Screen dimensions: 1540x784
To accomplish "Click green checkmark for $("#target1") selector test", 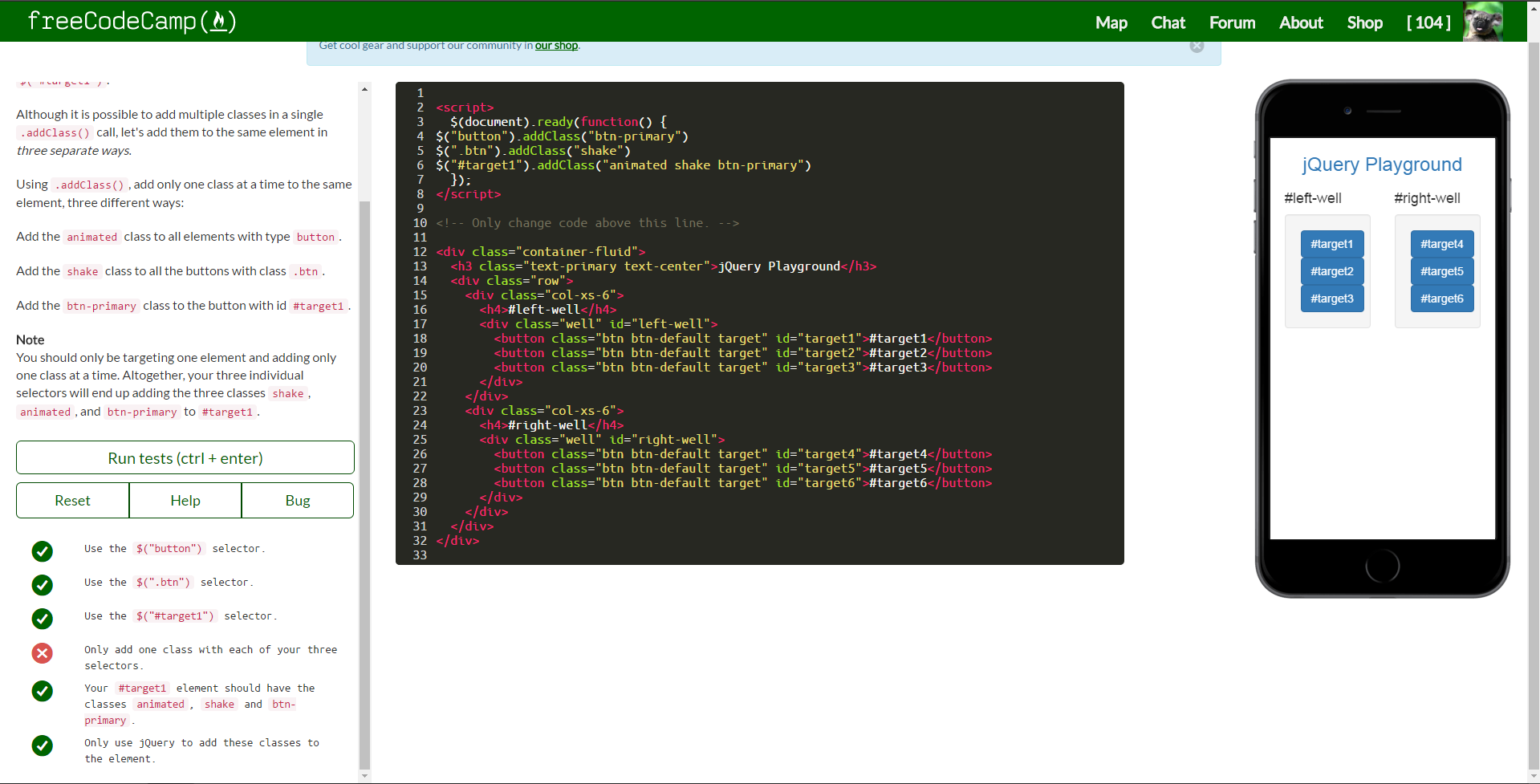I will 43,619.
